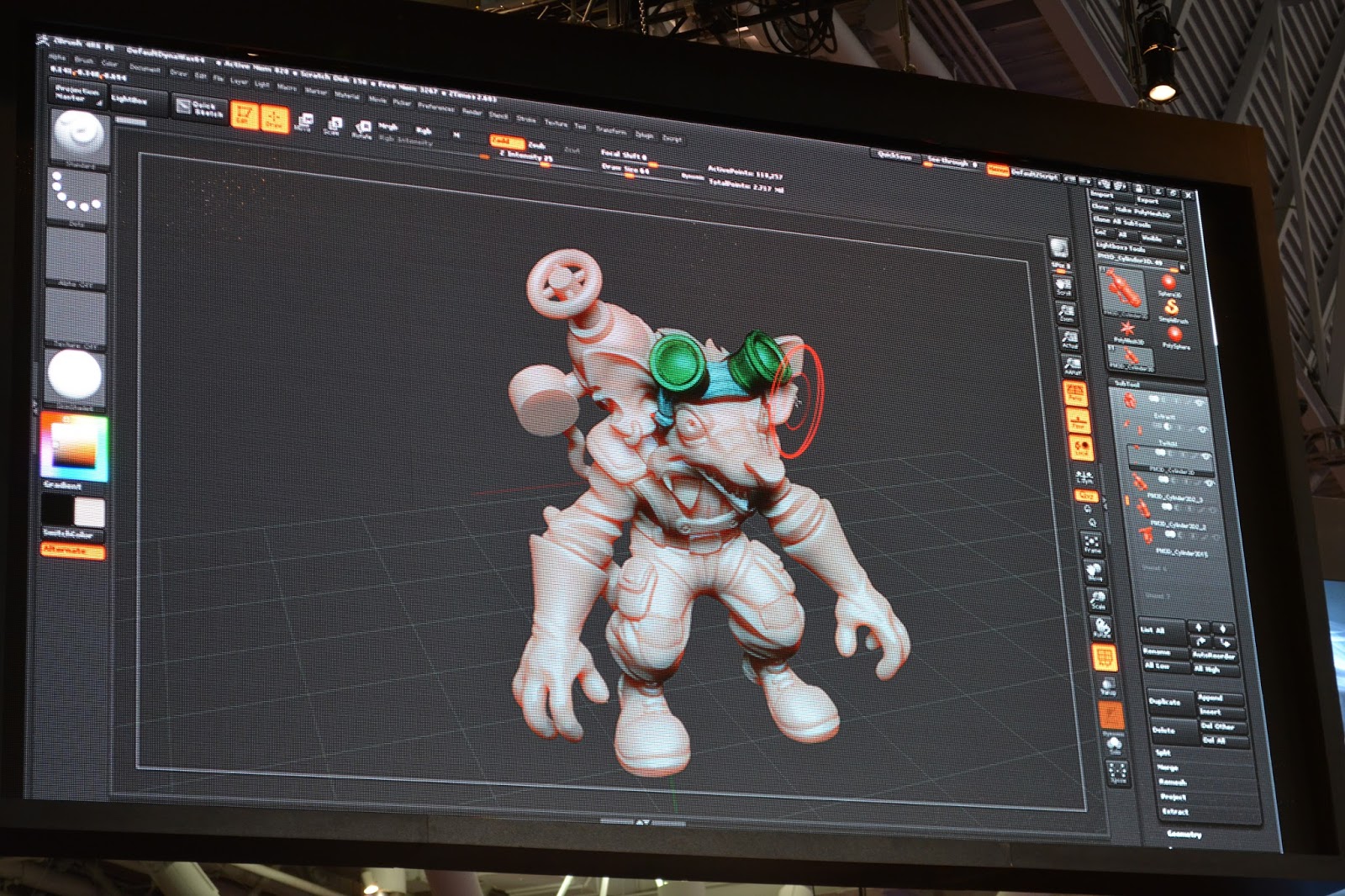Toggle Solo mode button
1345x896 pixels.
(1115, 746)
